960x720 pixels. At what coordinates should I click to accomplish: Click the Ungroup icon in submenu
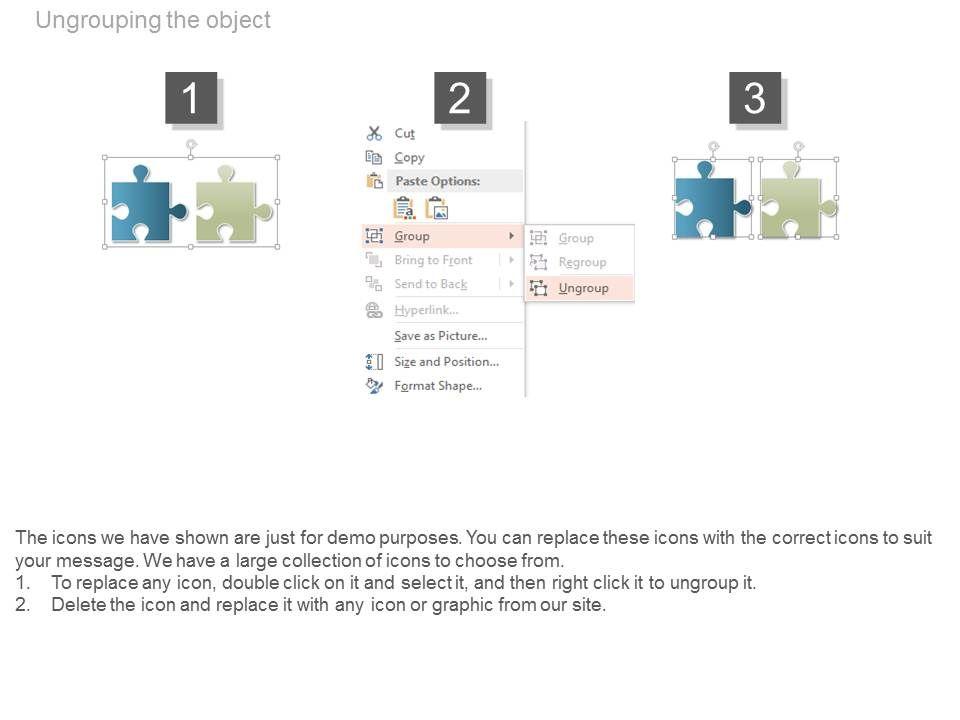point(539,288)
